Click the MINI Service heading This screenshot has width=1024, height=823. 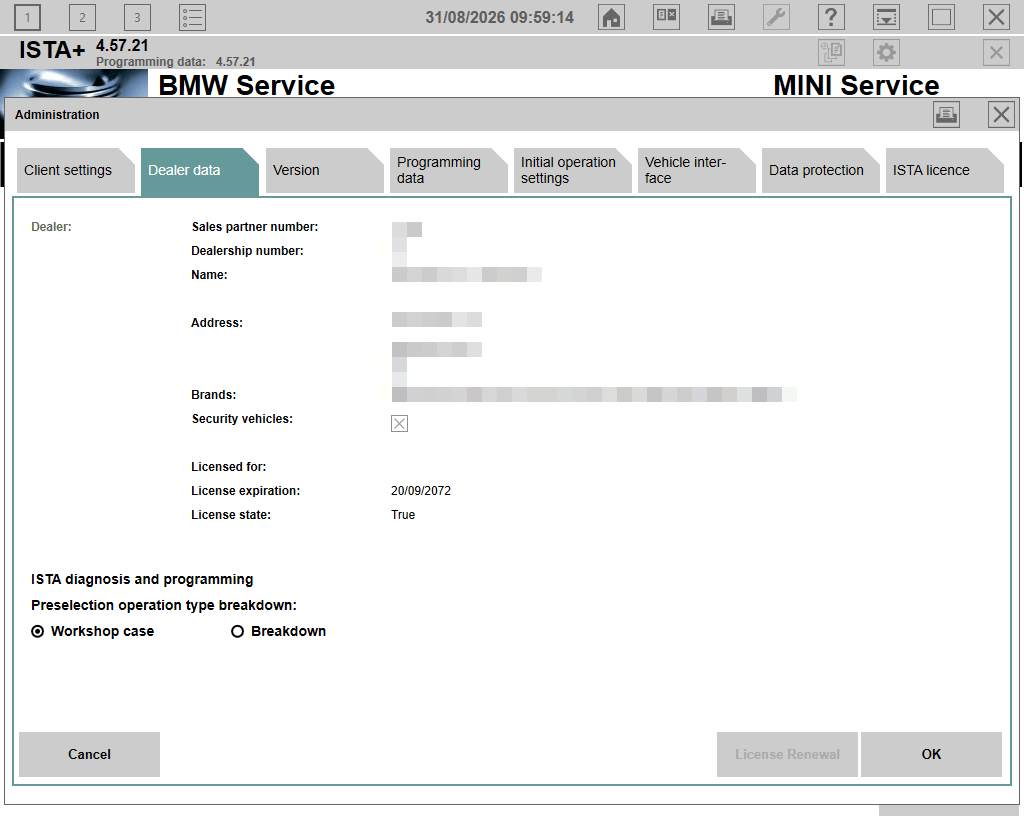tap(856, 86)
